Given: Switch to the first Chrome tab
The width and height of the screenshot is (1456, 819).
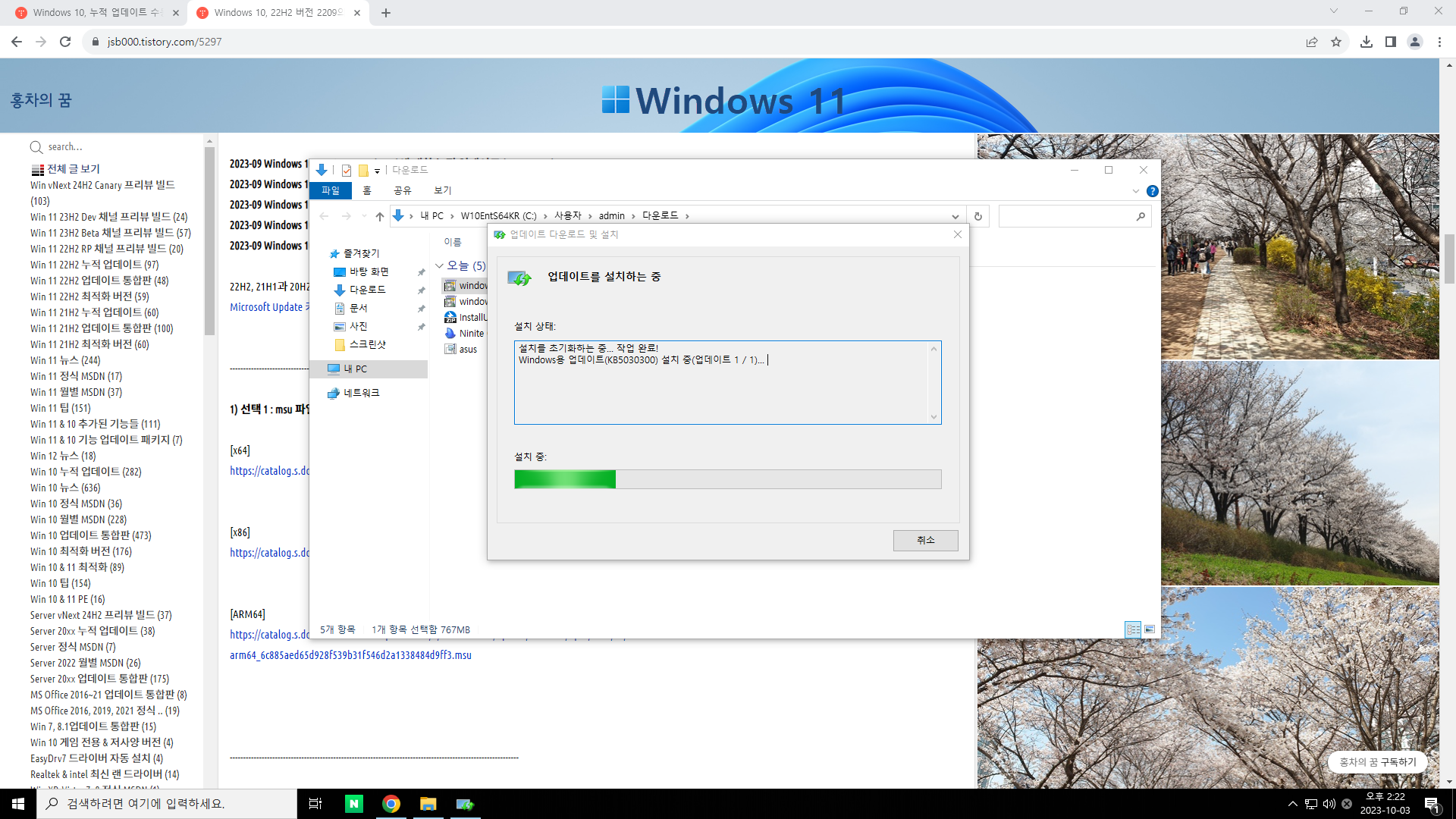Looking at the screenshot, I should click(96, 13).
